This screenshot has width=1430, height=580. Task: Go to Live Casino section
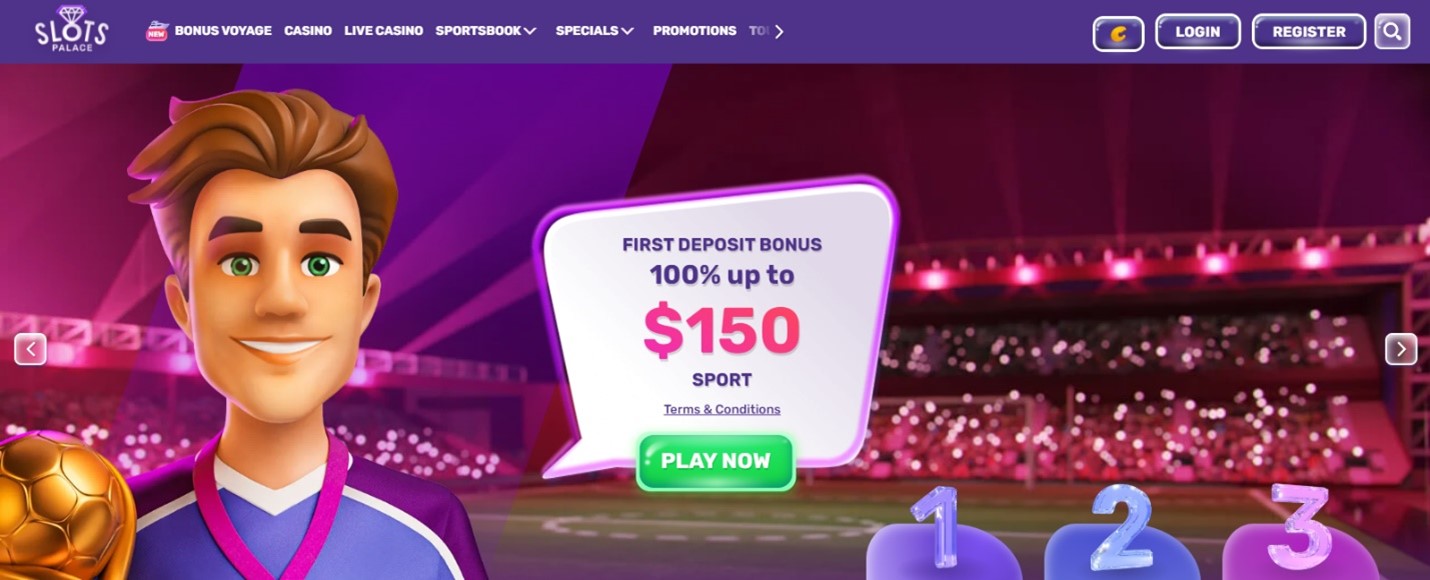tap(383, 31)
